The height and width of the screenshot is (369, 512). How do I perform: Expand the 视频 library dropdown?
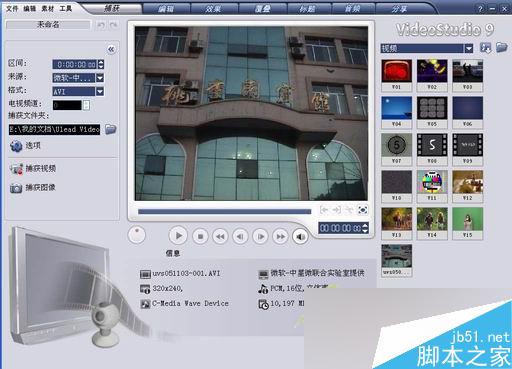pos(469,49)
